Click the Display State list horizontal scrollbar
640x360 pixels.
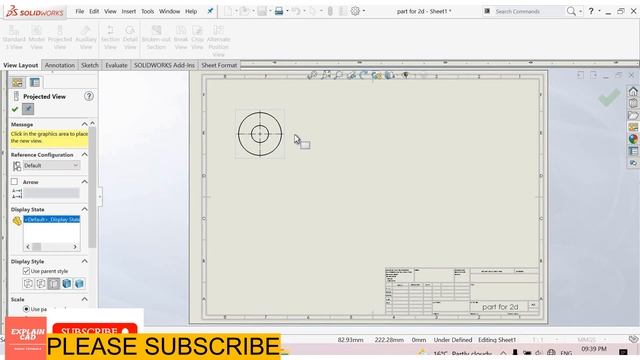click(x=51, y=247)
